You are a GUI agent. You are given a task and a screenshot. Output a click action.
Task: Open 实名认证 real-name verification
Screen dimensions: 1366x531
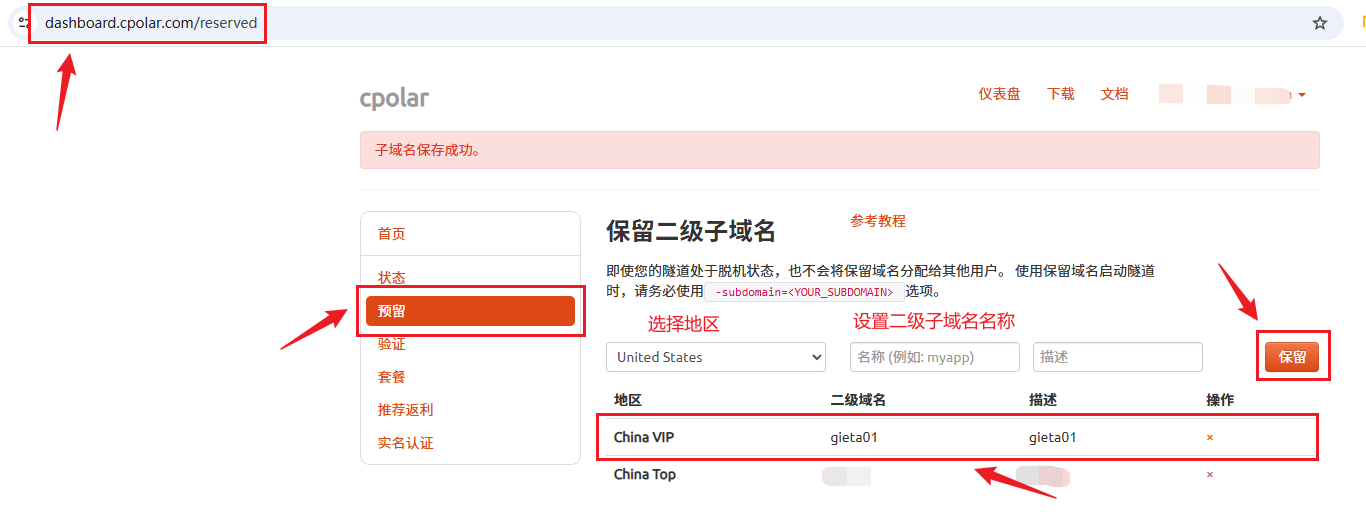coord(406,443)
